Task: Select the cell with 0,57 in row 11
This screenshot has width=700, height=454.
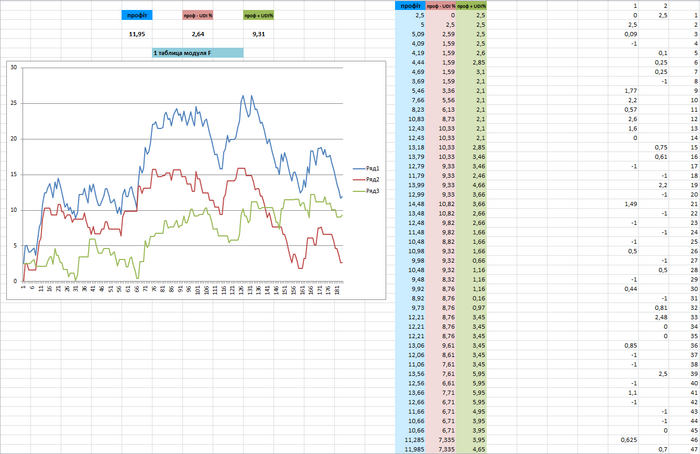Action: tap(623, 110)
